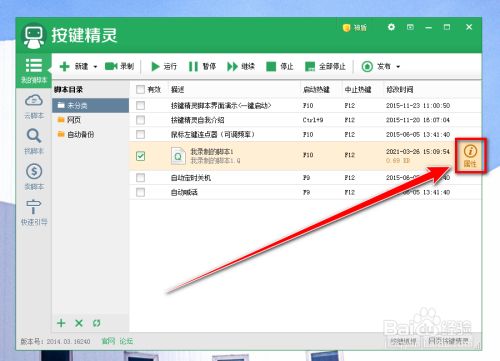500x361 pixels.
Task: Check the 自动定时关机 row checkbox
Action: [x=140, y=178]
